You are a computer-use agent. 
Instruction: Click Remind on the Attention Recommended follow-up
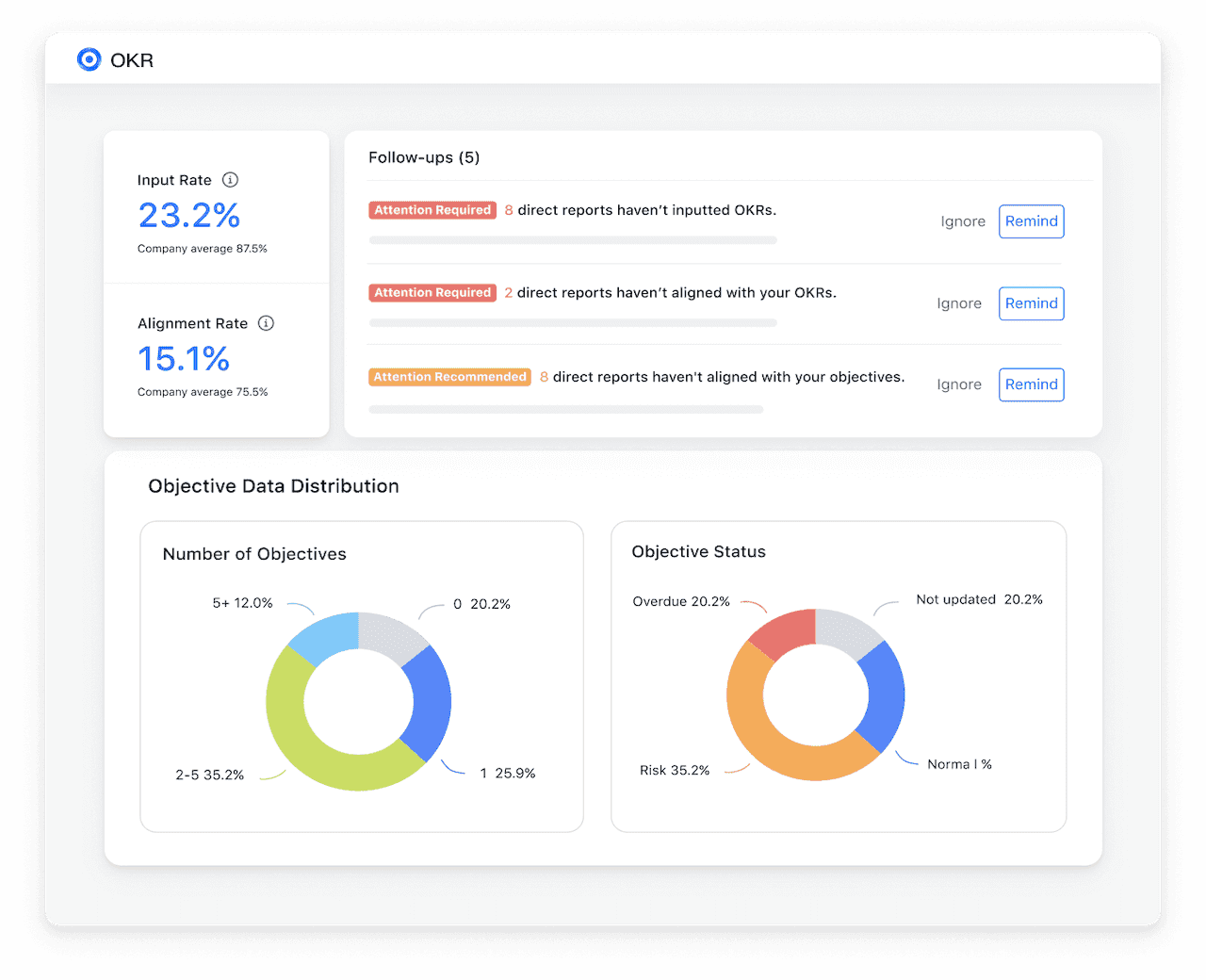pos(1031,384)
